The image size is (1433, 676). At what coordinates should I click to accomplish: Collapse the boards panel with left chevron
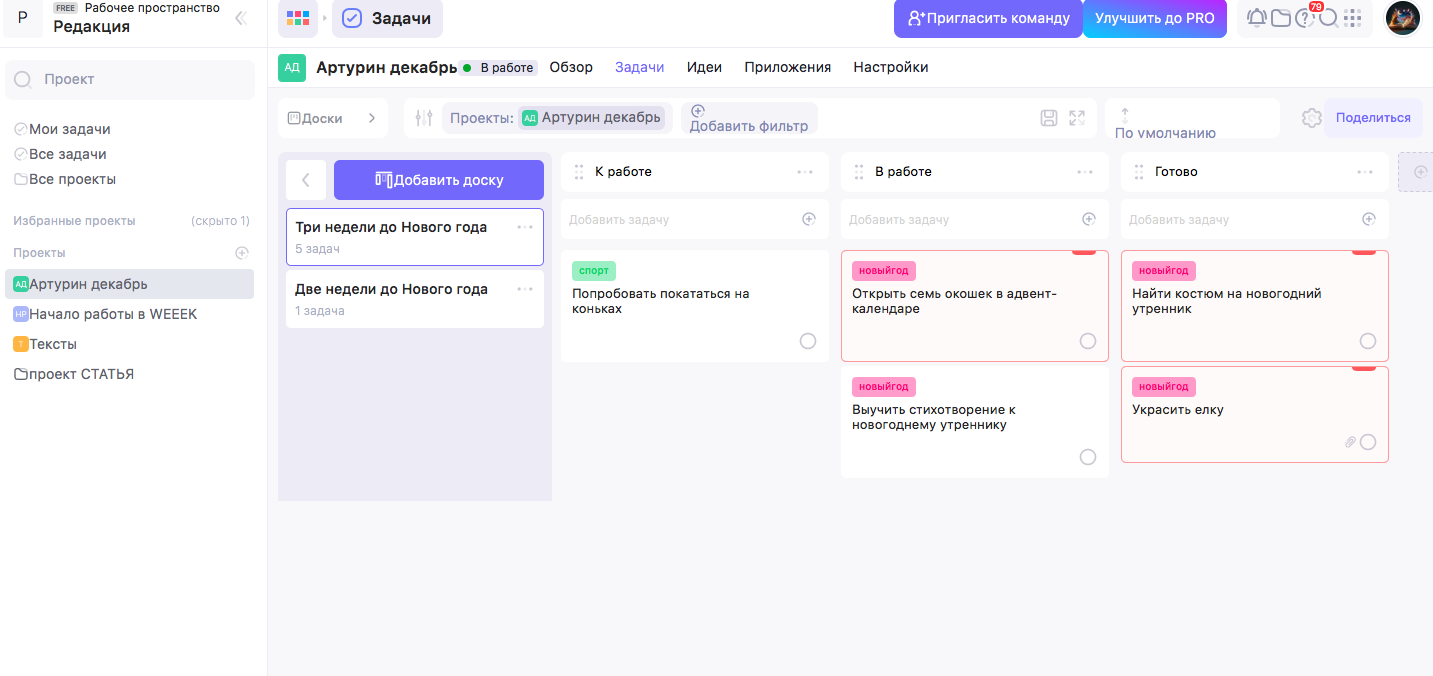click(x=306, y=180)
